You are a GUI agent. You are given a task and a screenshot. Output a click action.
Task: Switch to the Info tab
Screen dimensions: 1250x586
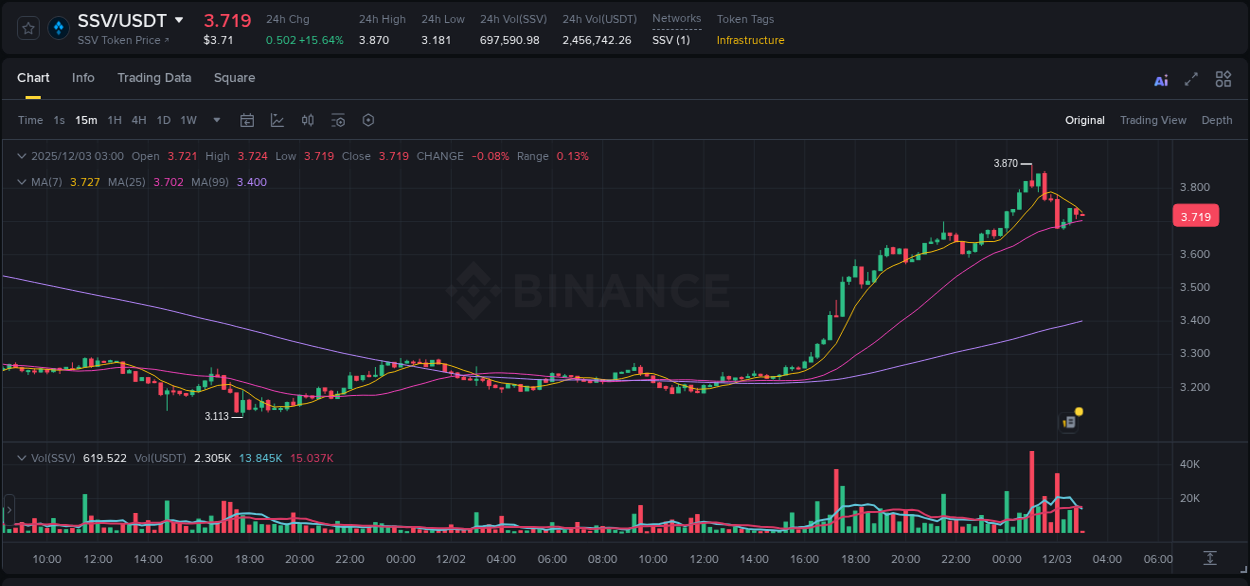[83, 78]
